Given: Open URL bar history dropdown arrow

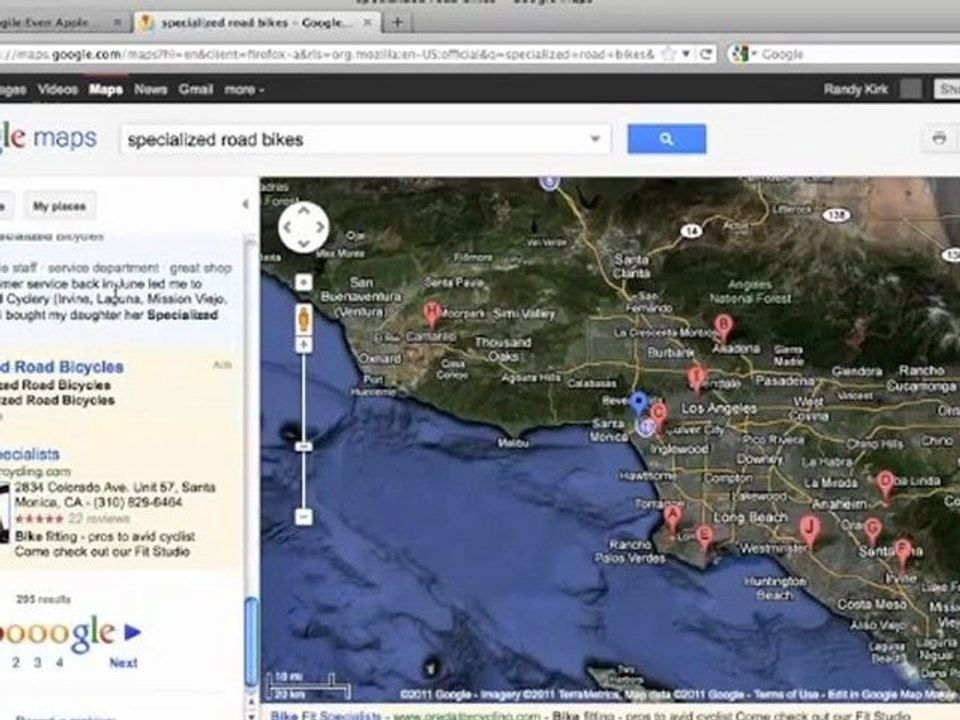Looking at the screenshot, I should click(x=686, y=54).
